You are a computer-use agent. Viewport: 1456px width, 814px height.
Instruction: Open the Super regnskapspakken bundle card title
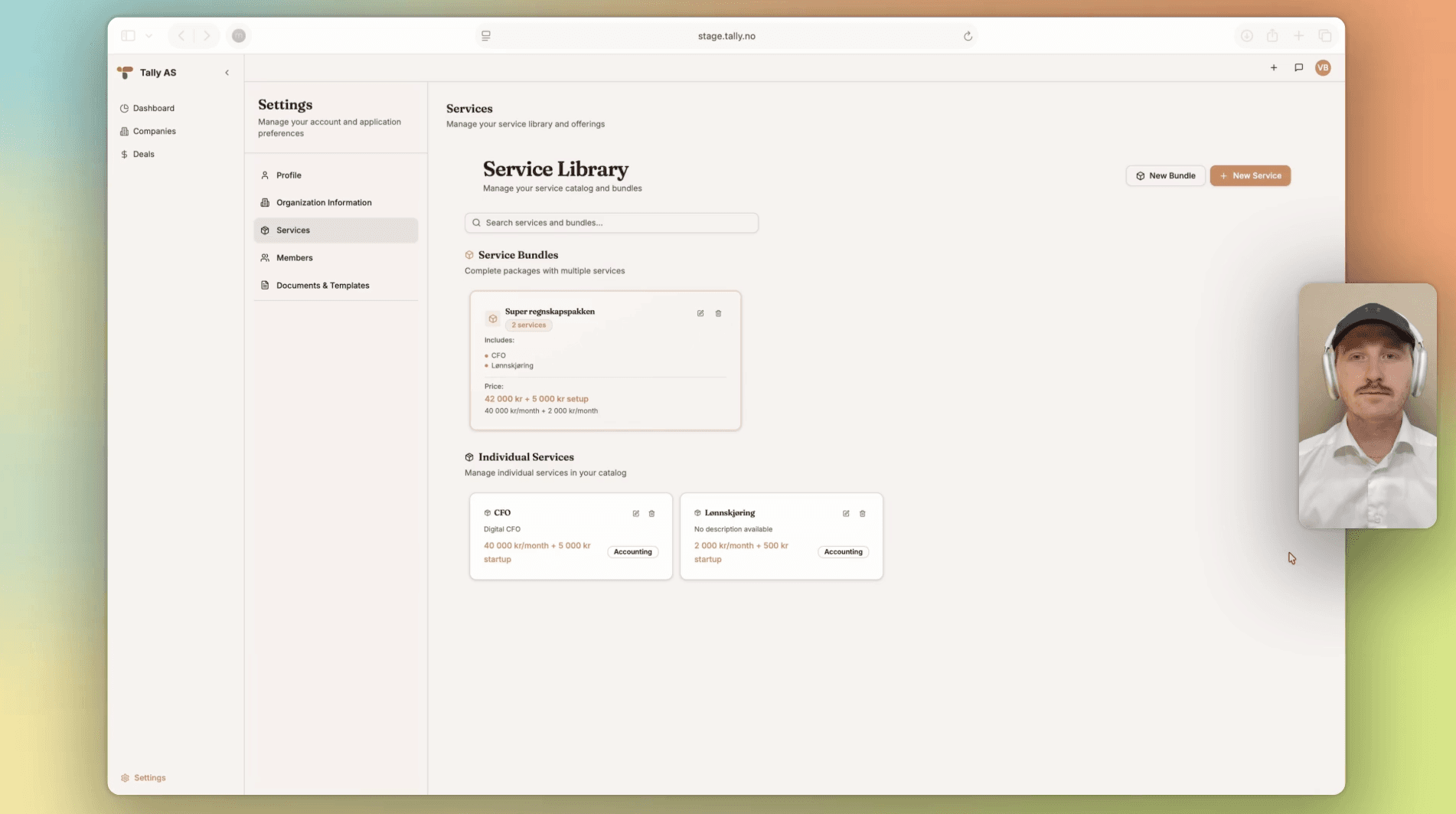(x=550, y=312)
